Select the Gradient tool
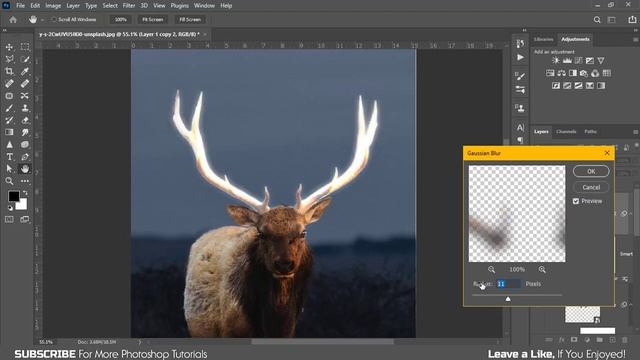The height and width of the screenshot is (360, 640). (x=9, y=132)
